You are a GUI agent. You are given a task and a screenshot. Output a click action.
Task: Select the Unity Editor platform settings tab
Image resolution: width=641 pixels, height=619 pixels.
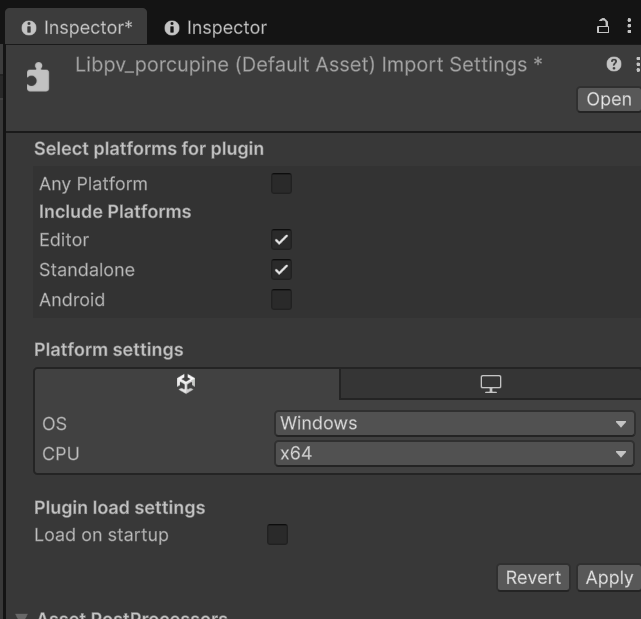[x=186, y=384]
